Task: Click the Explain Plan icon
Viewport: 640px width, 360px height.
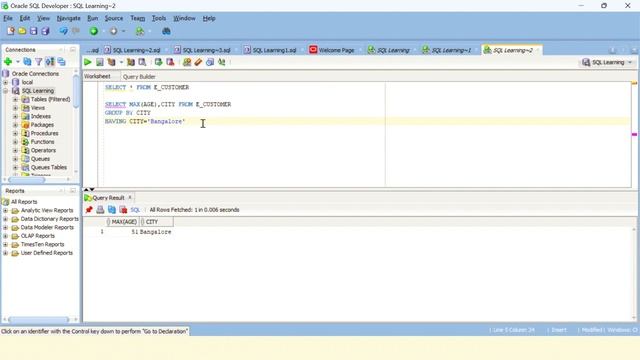Action: point(111,62)
